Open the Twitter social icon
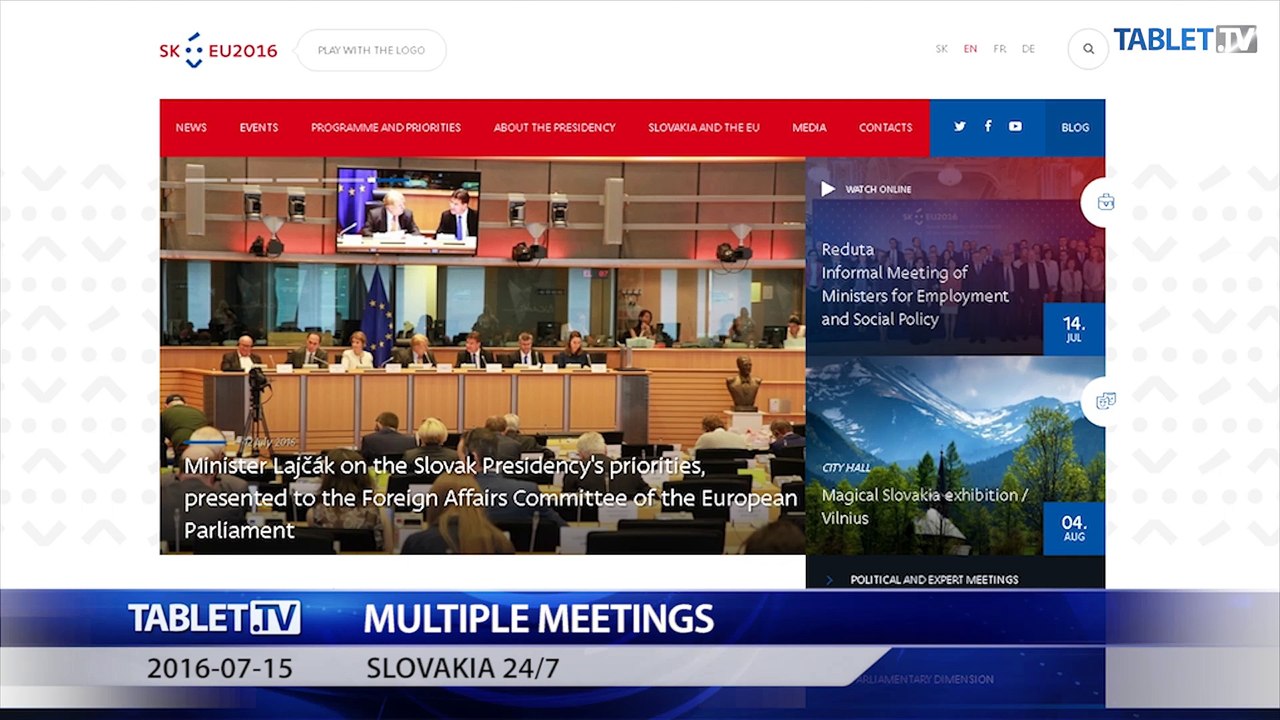This screenshot has width=1280, height=720. (x=960, y=127)
